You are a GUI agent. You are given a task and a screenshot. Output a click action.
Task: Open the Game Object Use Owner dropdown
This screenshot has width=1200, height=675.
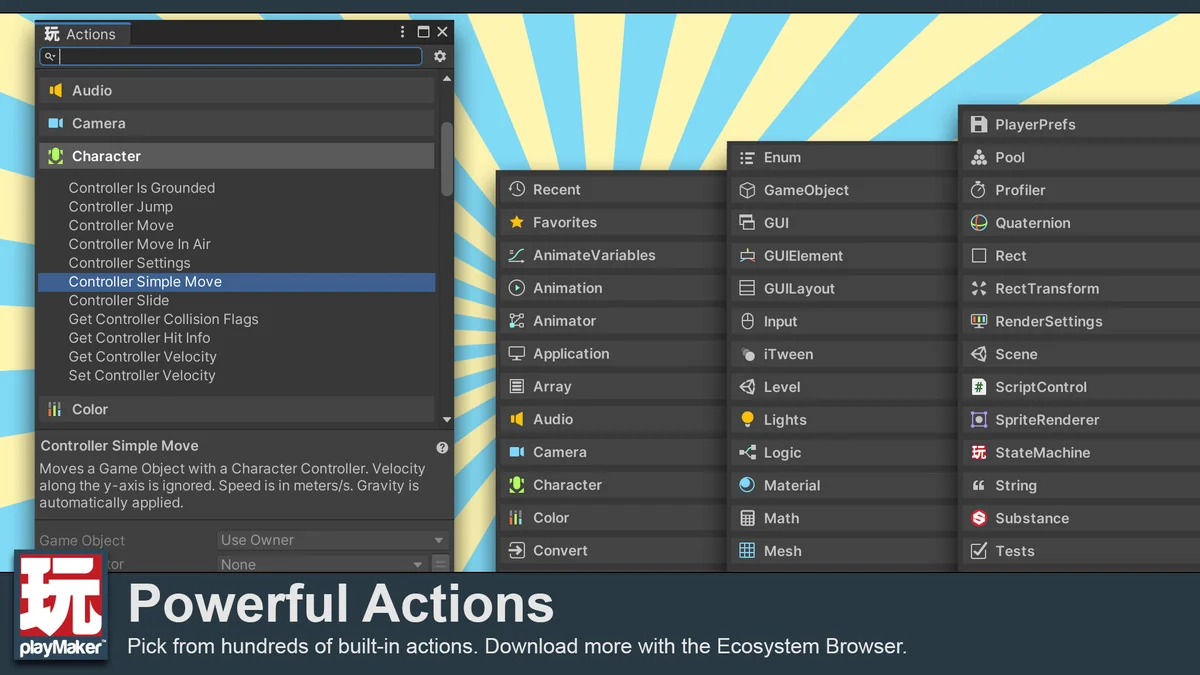332,540
